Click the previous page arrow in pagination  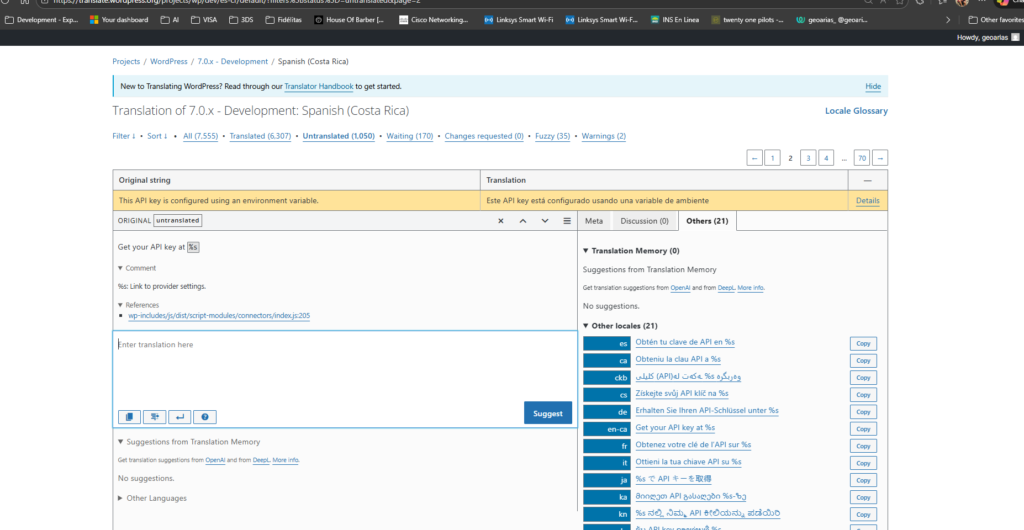pyautogui.click(x=755, y=158)
